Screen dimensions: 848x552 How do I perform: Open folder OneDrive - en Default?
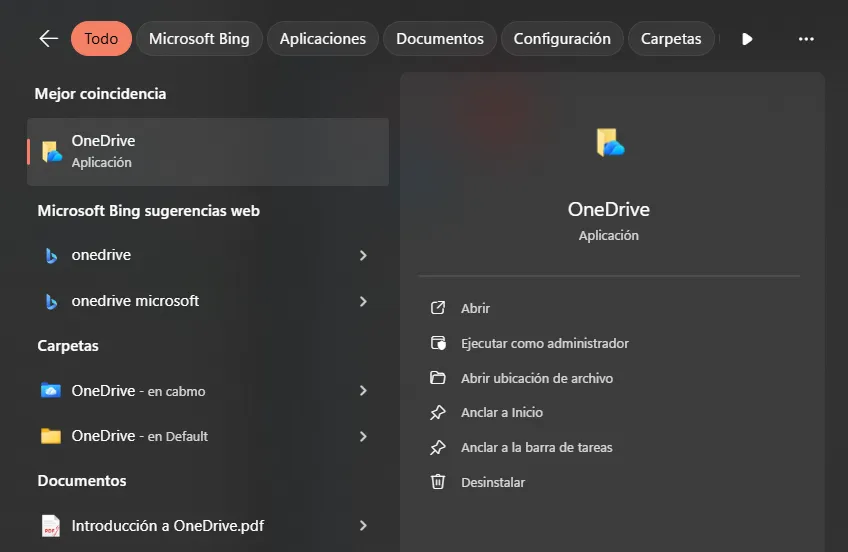(208, 436)
